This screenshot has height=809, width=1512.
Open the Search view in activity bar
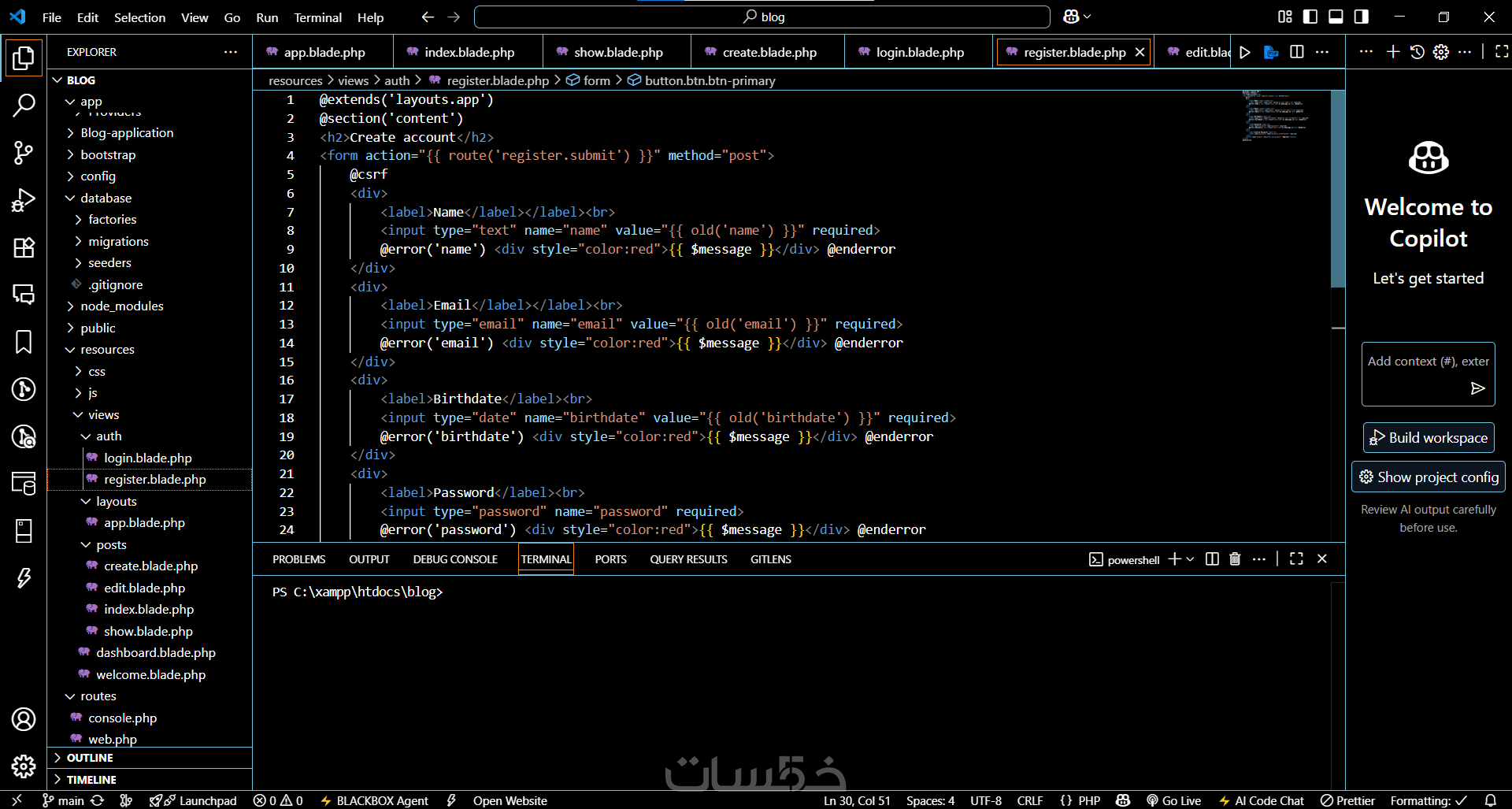tap(24, 105)
